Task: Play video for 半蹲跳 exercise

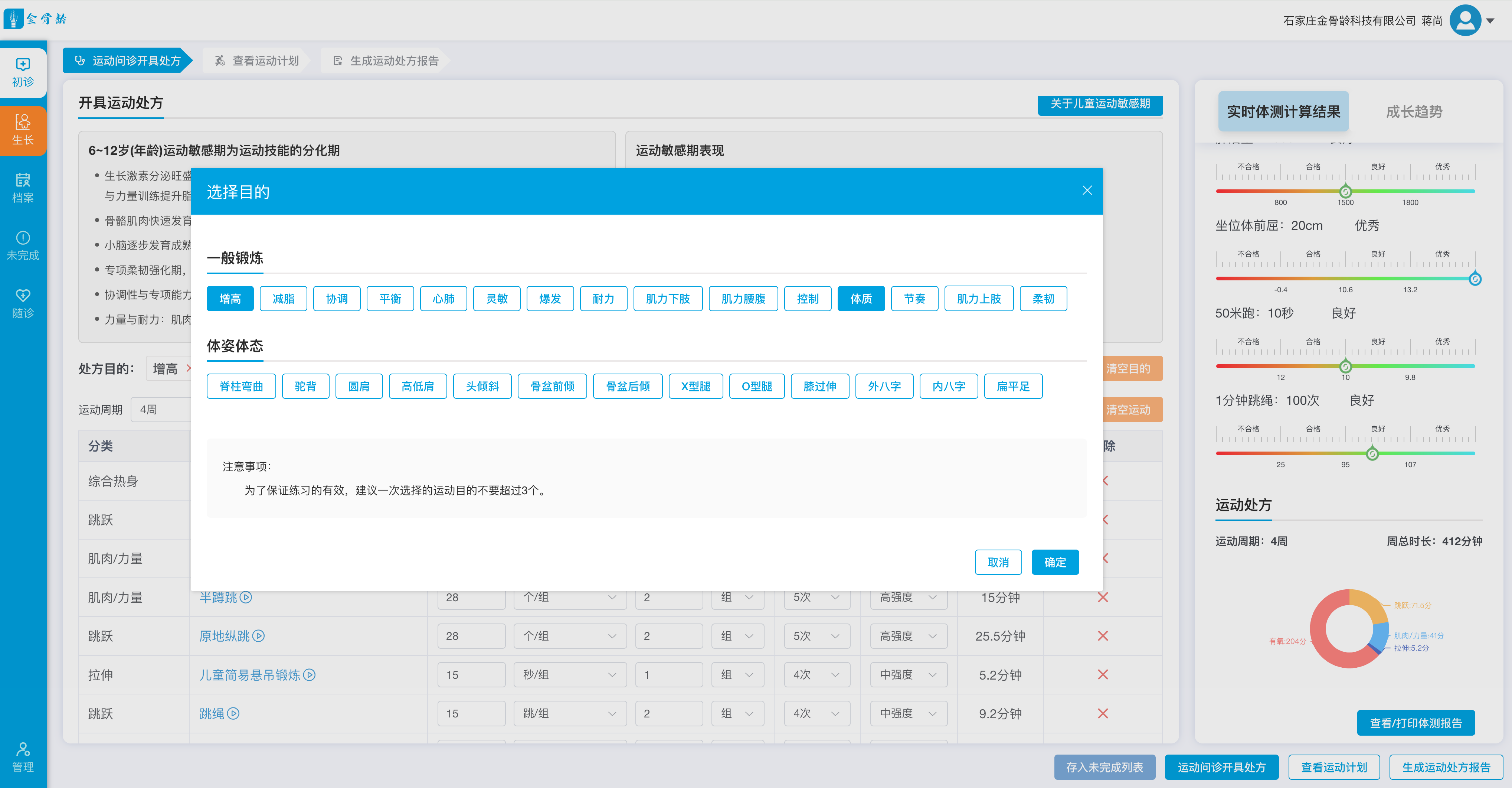Action: (x=246, y=597)
